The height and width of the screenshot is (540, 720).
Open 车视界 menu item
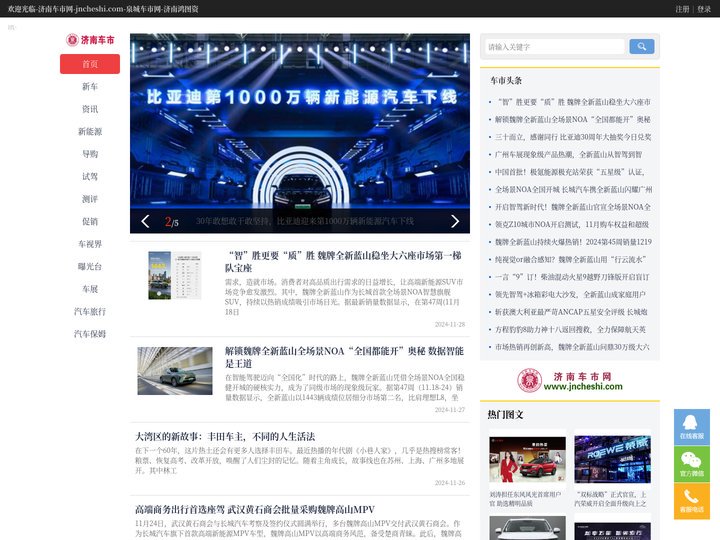[90, 244]
